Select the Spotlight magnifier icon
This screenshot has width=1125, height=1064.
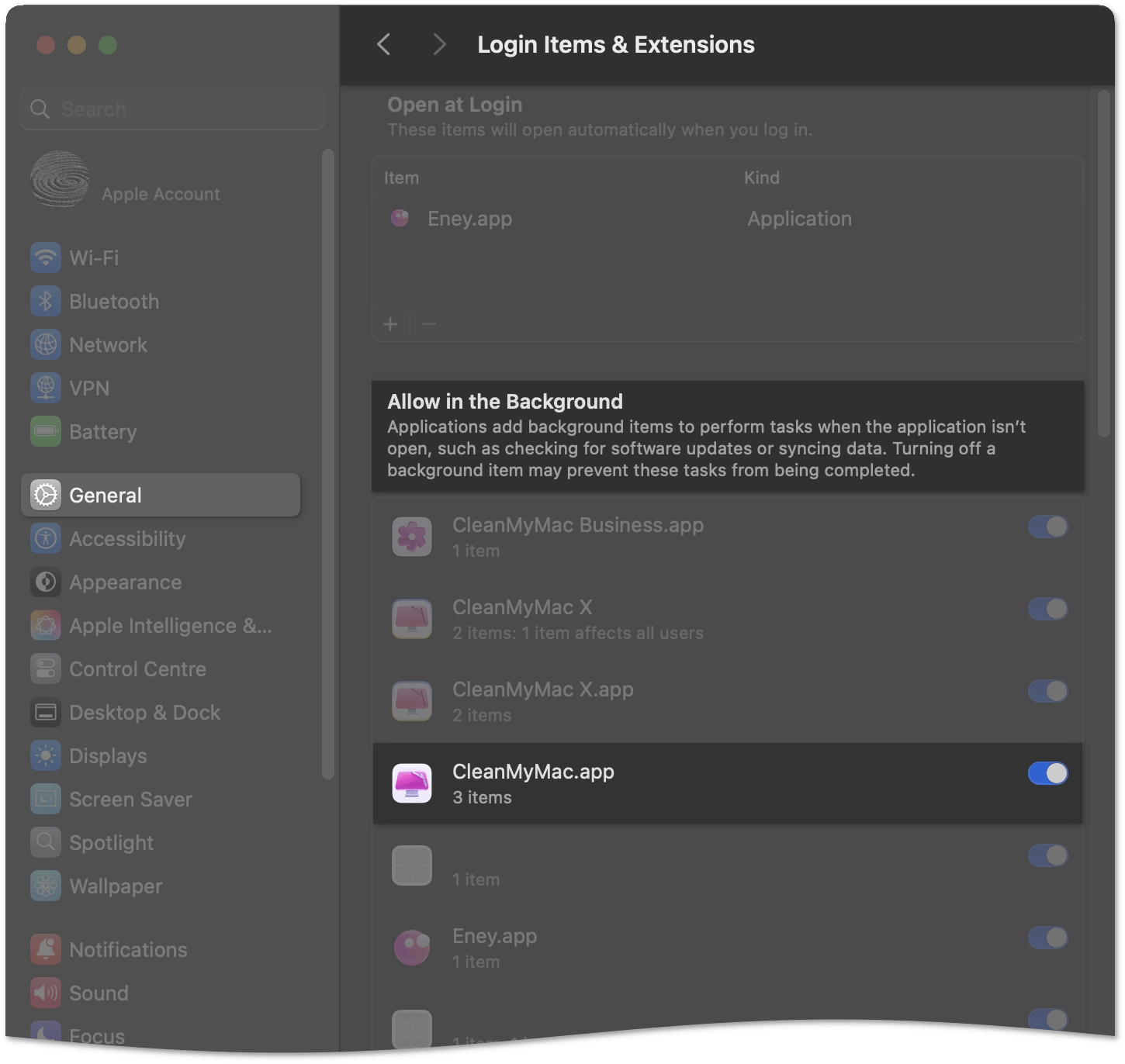point(46,842)
